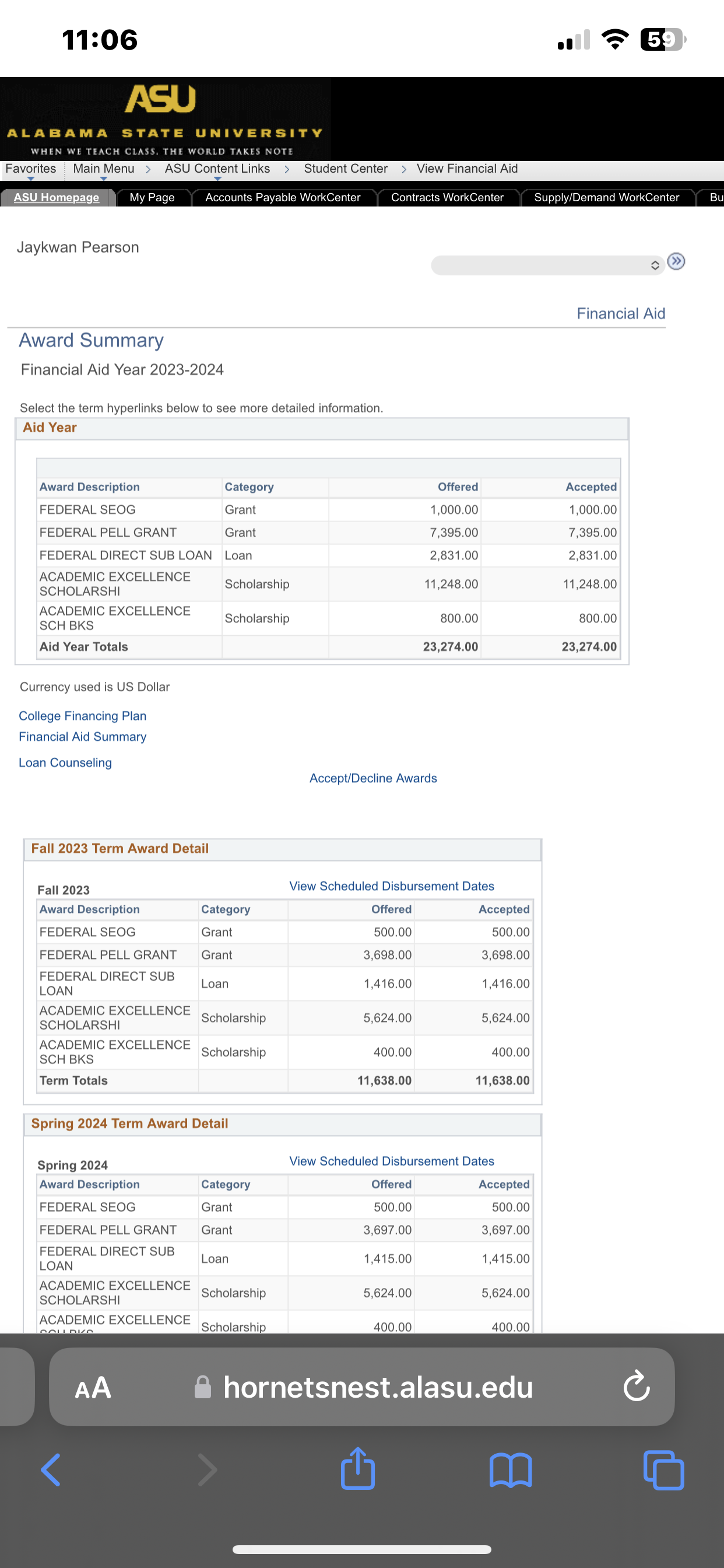
Task: Tap the home indicator bar
Action: pyautogui.click(x=361, y=1550)
